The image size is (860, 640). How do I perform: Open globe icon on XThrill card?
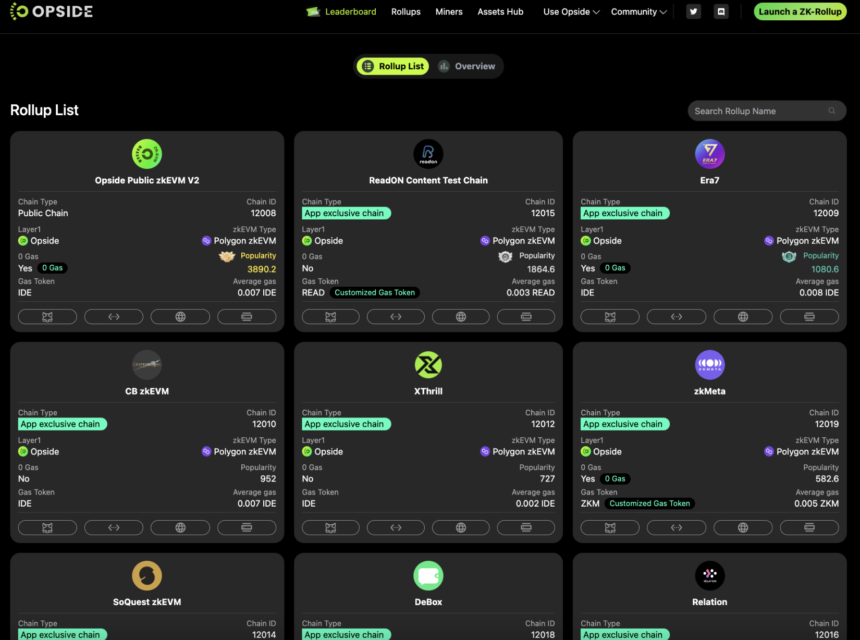pos(461,528)
